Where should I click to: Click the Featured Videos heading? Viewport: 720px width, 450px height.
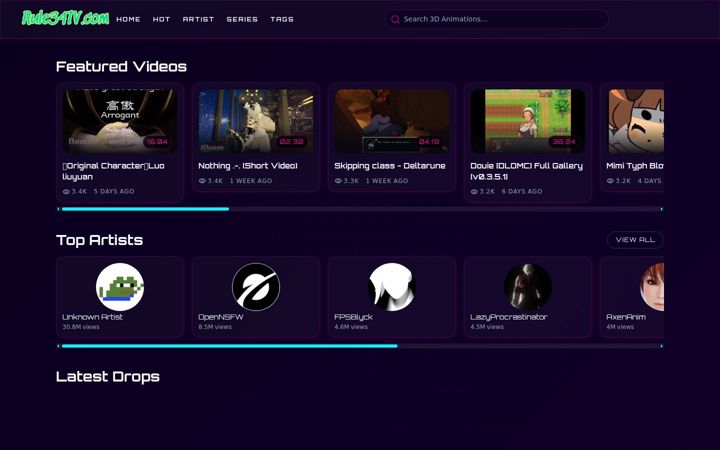coord(121,67)
